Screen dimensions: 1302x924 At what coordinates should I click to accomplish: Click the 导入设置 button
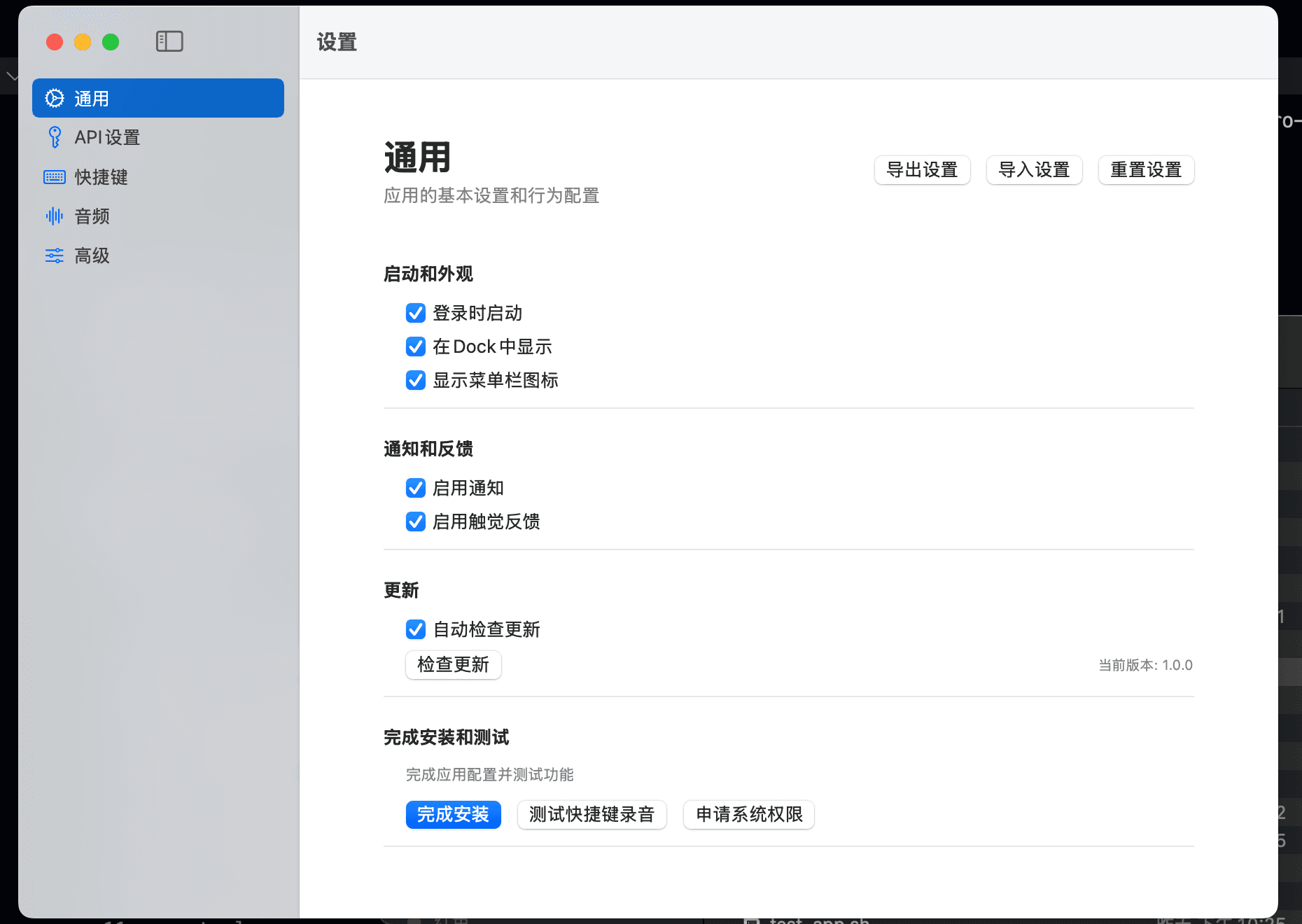coord(1034,170)
